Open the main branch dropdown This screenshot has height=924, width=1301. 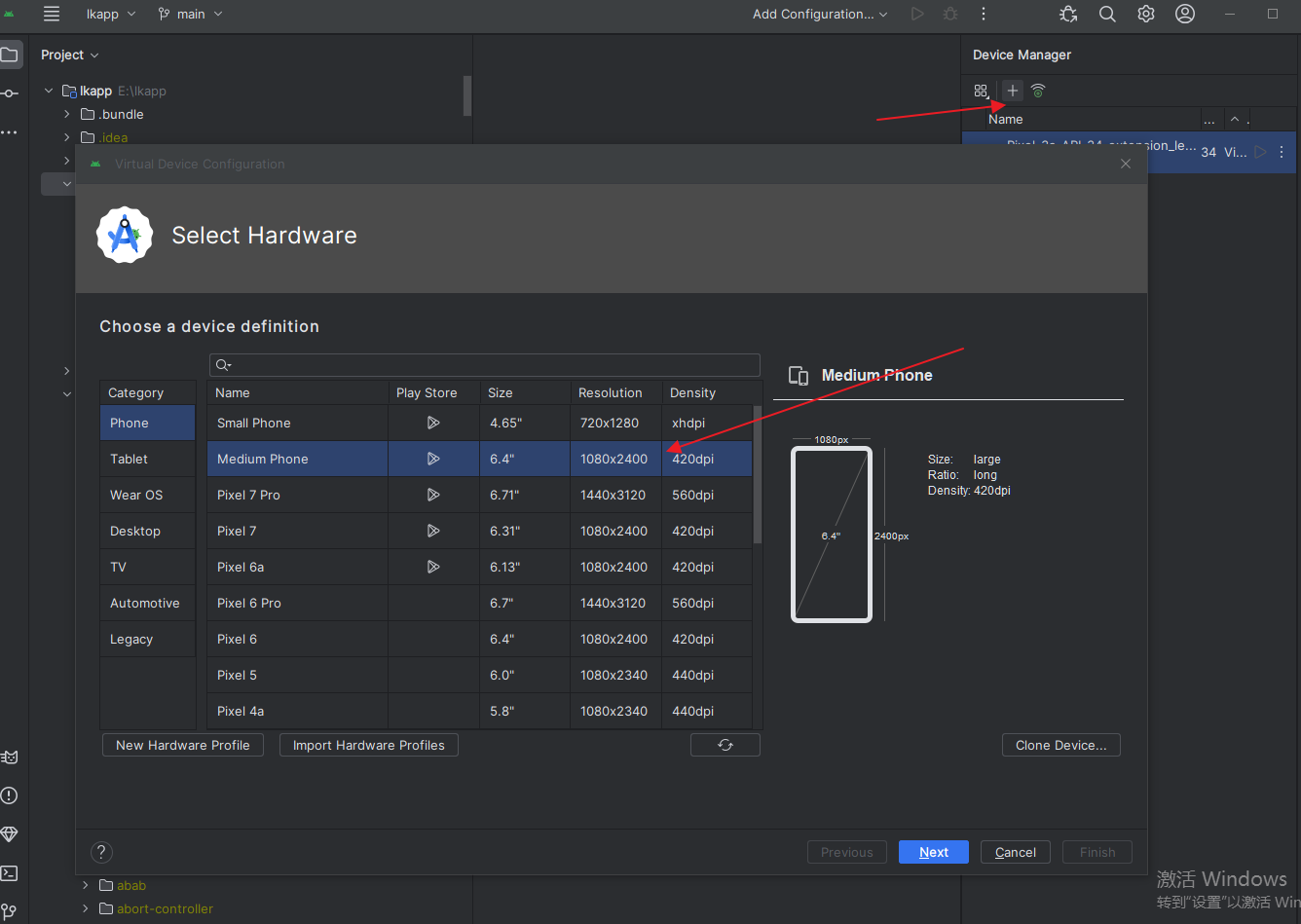coord(190,14)
